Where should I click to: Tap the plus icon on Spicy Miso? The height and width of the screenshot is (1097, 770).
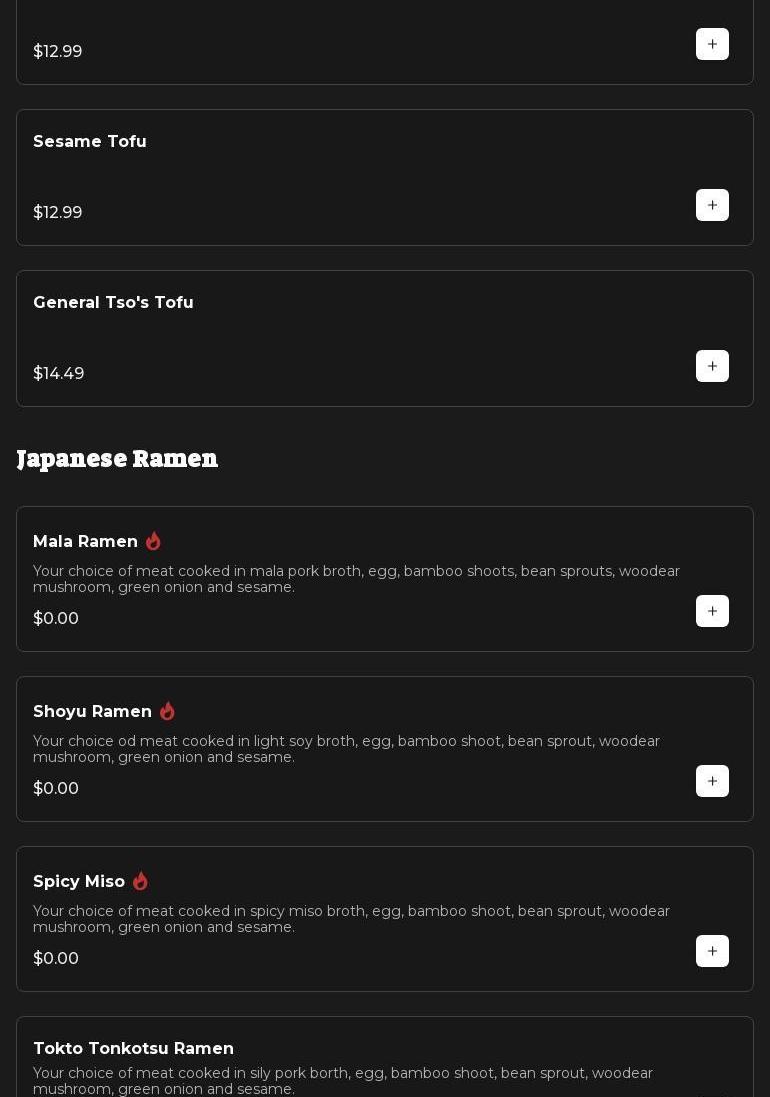712,951
